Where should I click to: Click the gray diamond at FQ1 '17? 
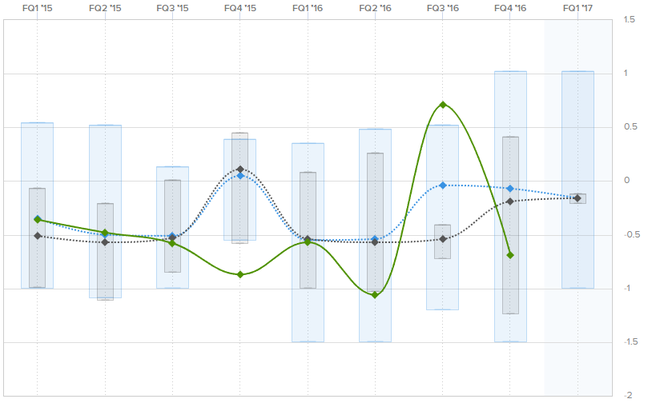pyautogui.click(x=578, y=198)
